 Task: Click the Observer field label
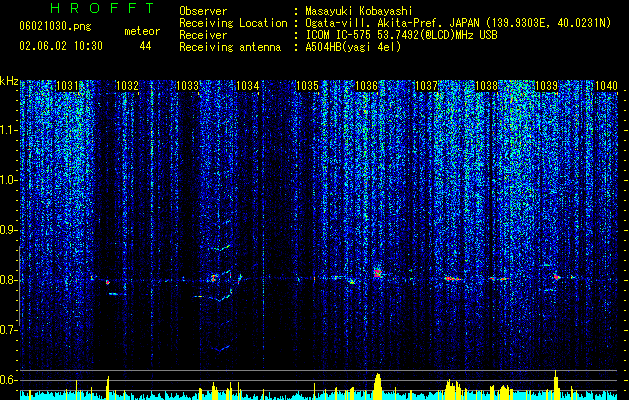[x=203, y=11]
